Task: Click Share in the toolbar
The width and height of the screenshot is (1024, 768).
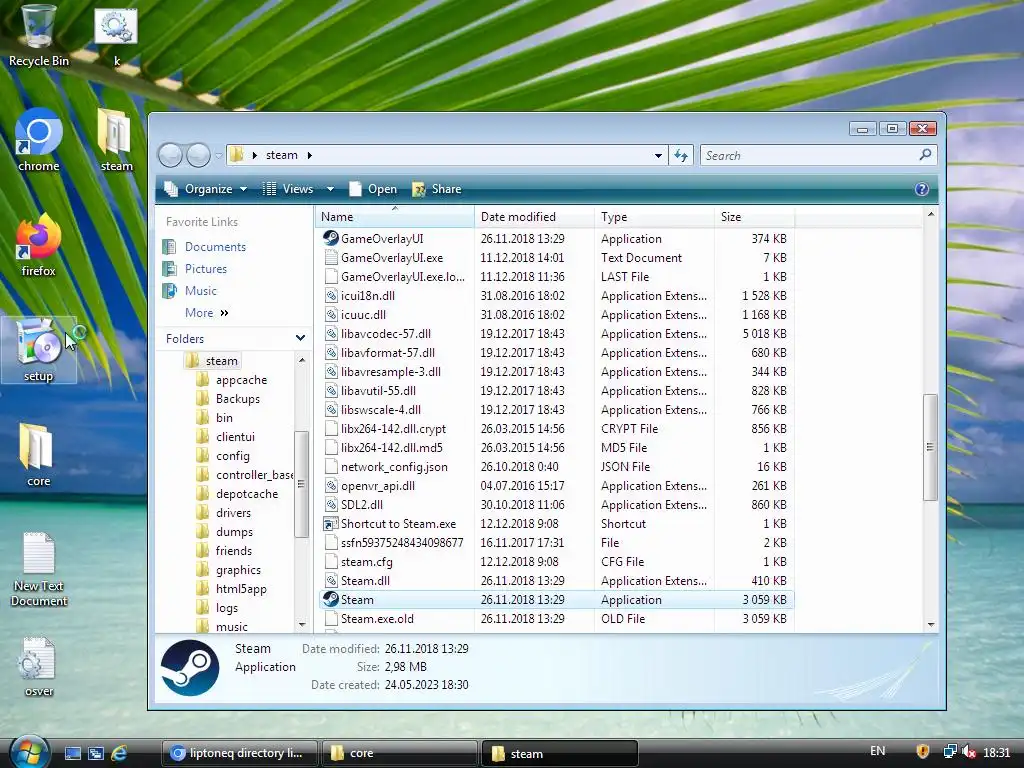Action: [x=437, y=189]
